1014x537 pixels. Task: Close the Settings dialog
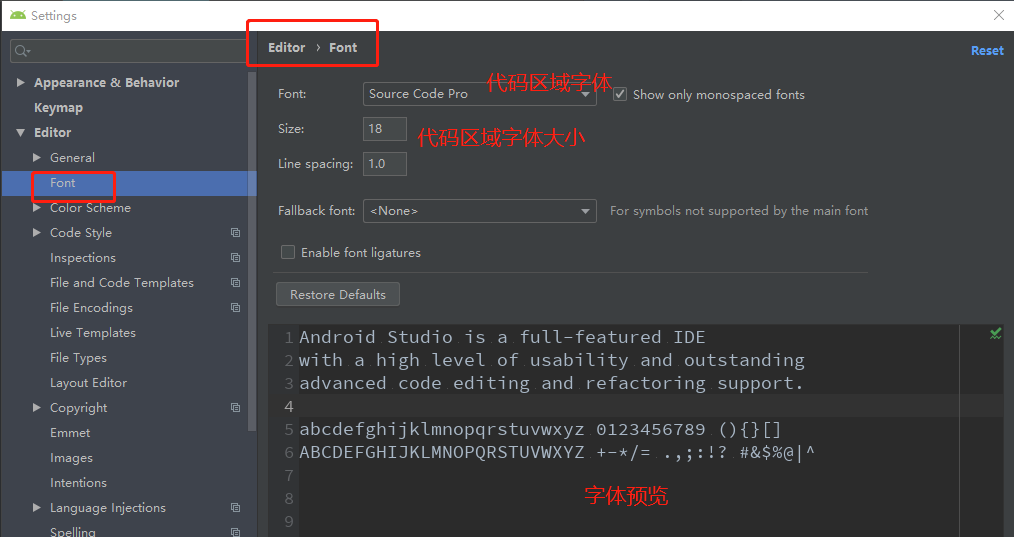coord(998,15)
